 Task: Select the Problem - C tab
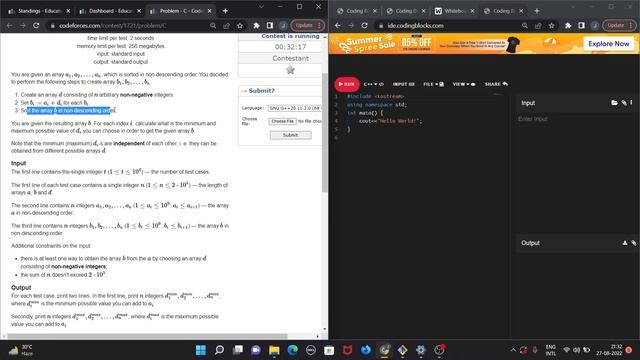[x=181, y=11]
